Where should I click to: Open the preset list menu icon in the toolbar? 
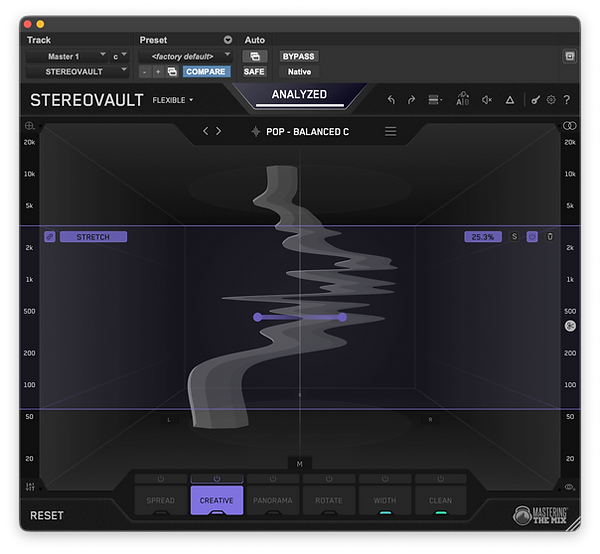coord(435,100)
